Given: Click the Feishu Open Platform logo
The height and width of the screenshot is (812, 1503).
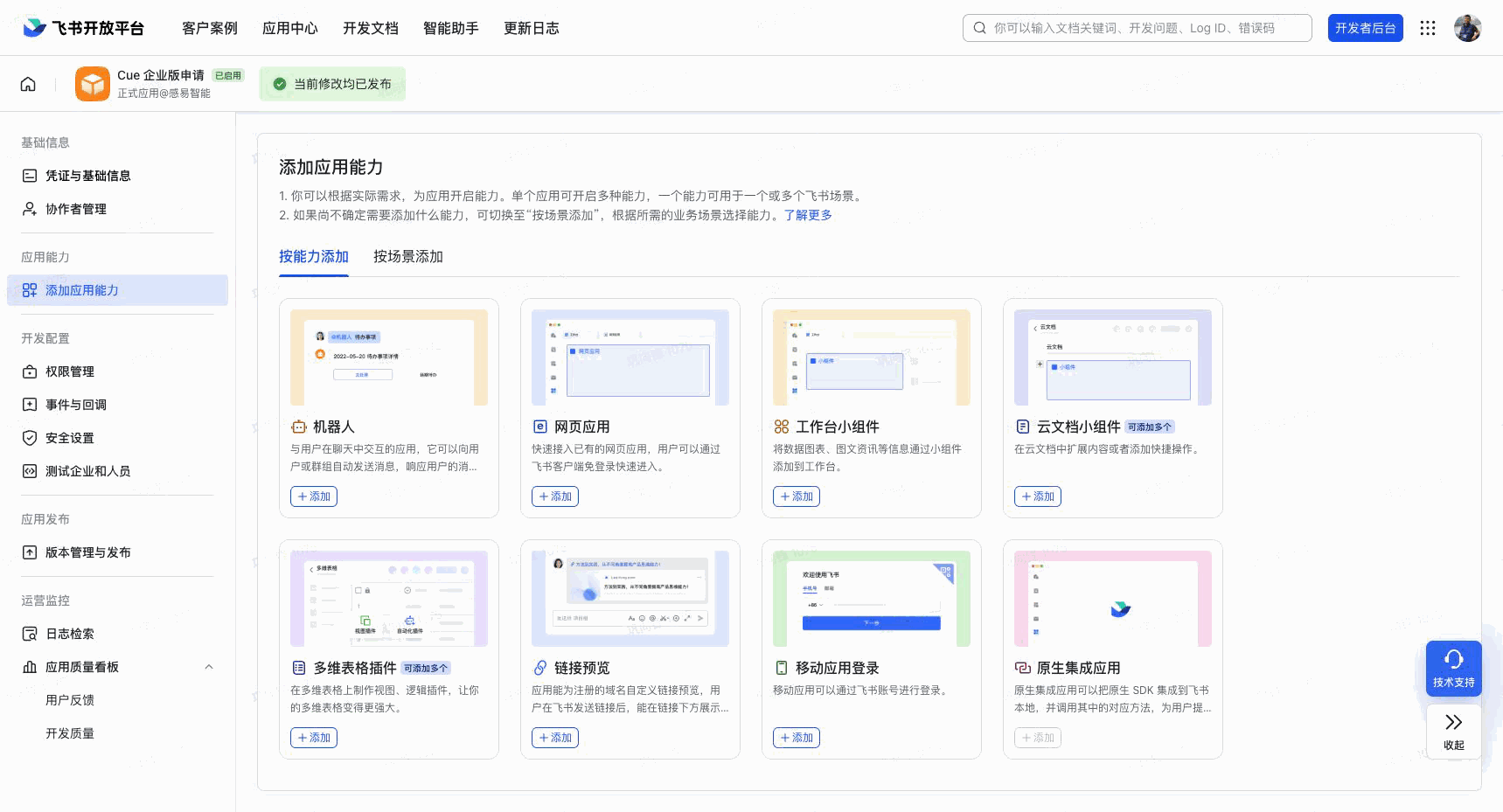Looking at the screenshot, I should [x=83, y=28].
